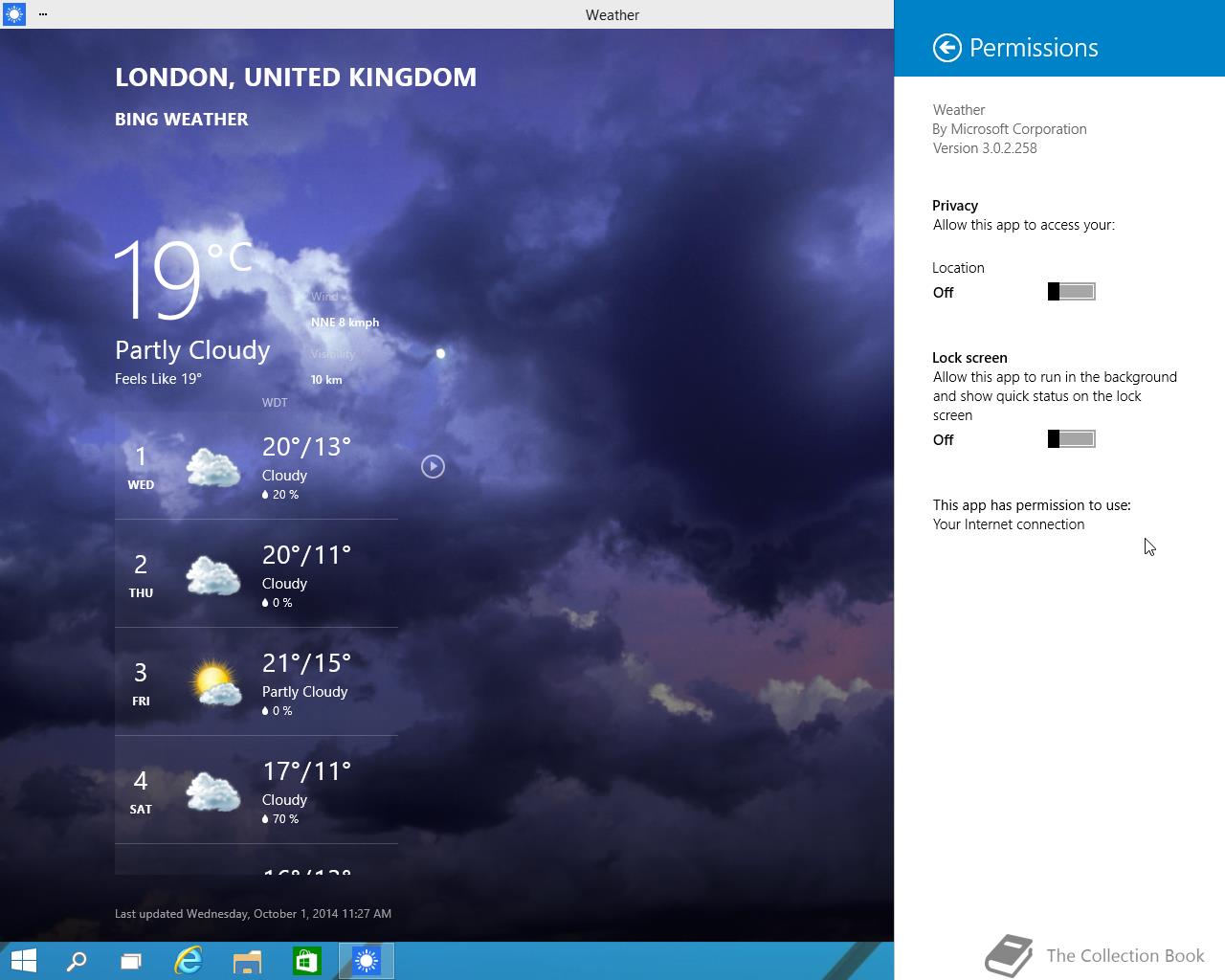Open the title bar options ellipsis menu

pyautogui.click(x=43, y=14)
